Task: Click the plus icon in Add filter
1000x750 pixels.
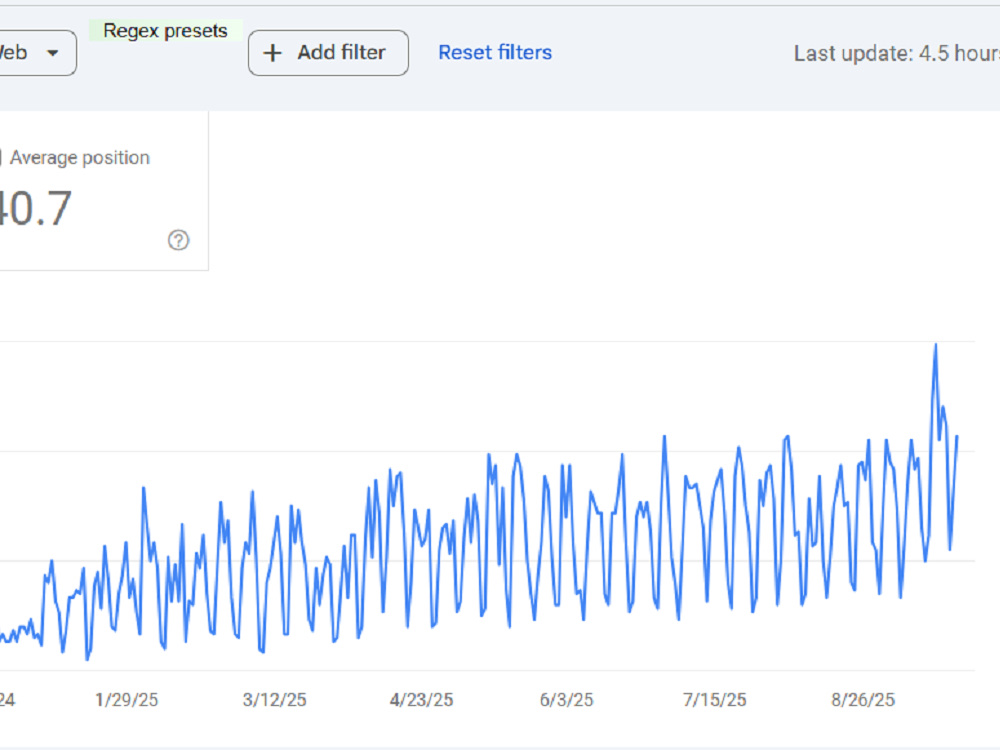Action: pyautogui.click(x=272, y=53)
